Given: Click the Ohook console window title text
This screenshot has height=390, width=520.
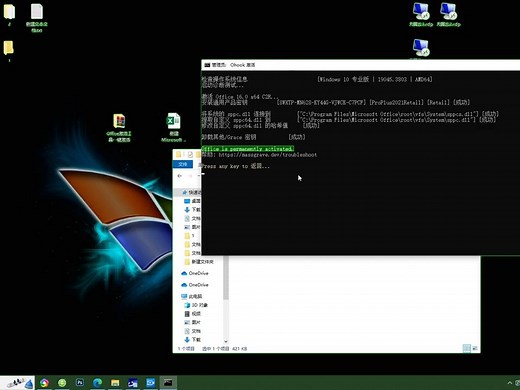Looking at the screenshot, I should 243,65.
